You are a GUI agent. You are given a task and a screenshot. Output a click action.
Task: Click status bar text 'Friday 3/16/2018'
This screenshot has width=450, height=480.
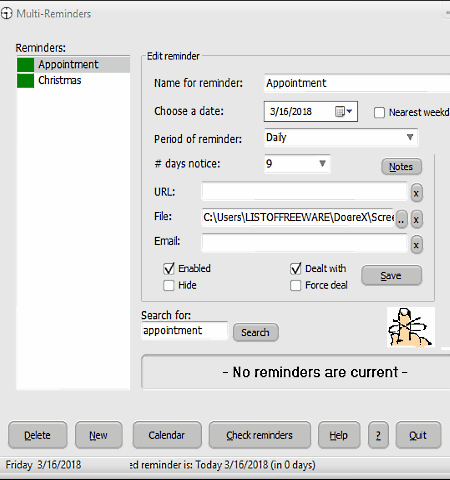click(43, 465)
